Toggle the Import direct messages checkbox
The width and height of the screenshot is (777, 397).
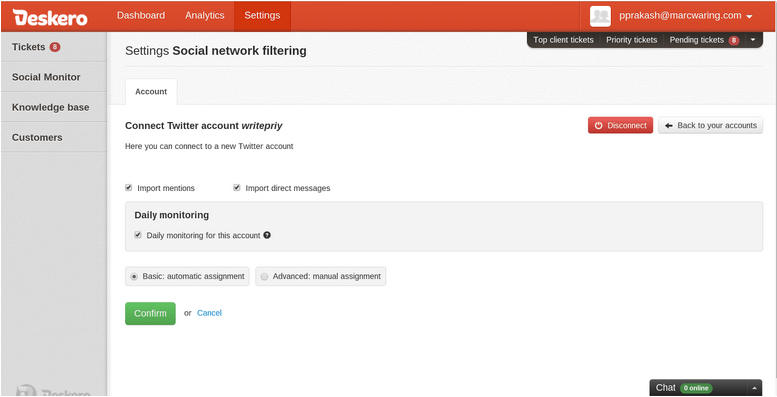(237, 188)
